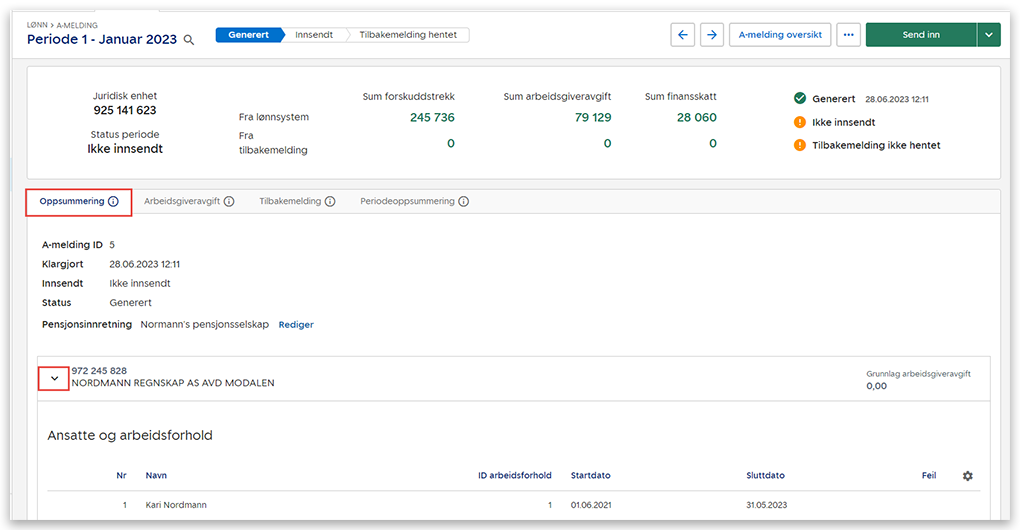This screenshot has width=1020, height=530.
Task: Click the green Generert checkmark status icon
Action: 800,99
